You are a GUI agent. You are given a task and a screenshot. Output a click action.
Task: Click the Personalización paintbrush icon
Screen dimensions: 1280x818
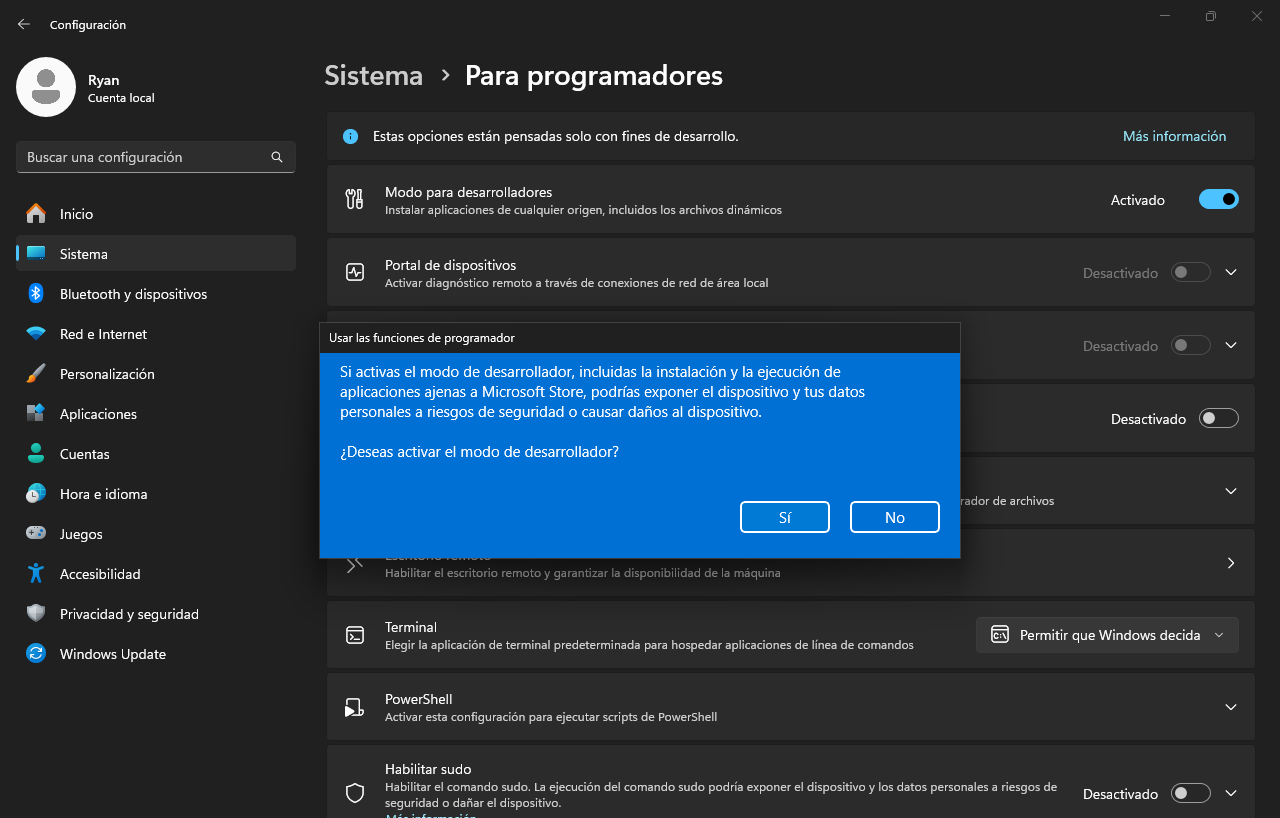click(x=36, y=373)
